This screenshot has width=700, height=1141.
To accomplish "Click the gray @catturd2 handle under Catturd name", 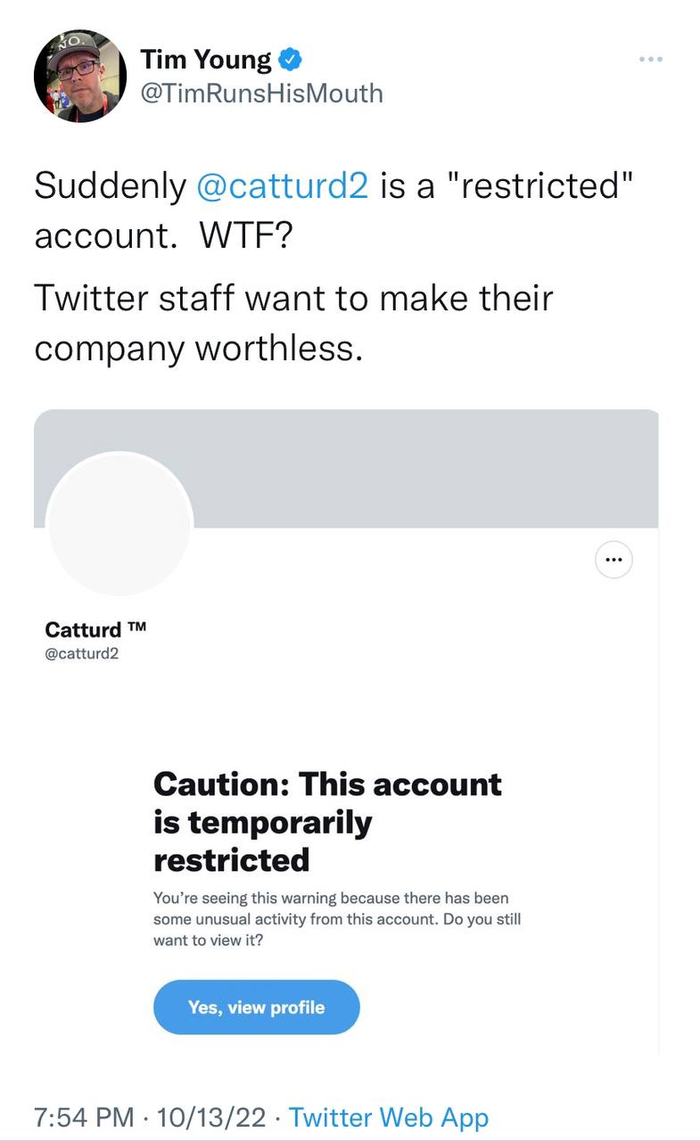I will pyautogui.click(x=82, y=654).
